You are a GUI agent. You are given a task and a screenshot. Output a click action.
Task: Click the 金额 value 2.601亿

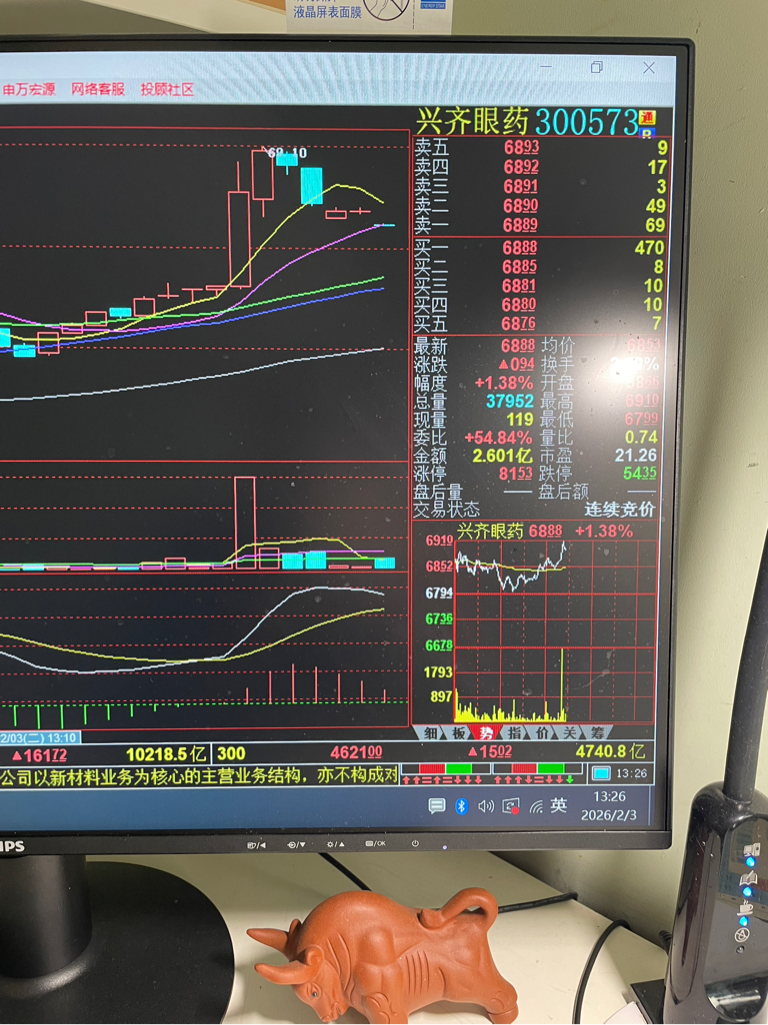503,456
